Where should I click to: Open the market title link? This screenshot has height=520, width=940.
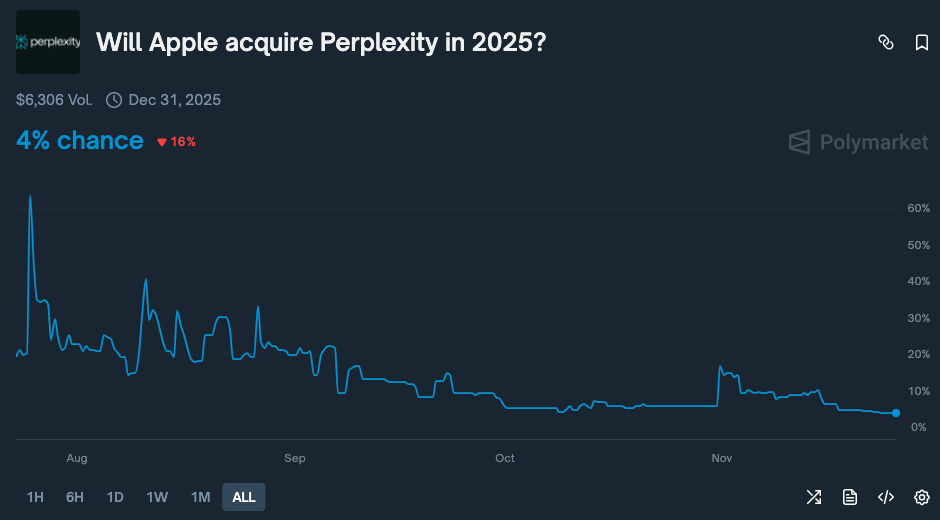pyautogui.click(x=320, y=42)
